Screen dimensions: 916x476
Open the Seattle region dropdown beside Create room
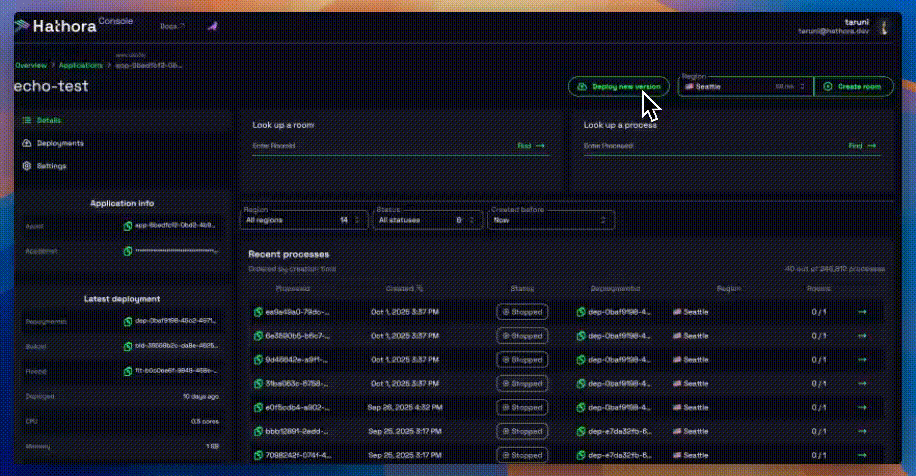(x=745, y=86)
